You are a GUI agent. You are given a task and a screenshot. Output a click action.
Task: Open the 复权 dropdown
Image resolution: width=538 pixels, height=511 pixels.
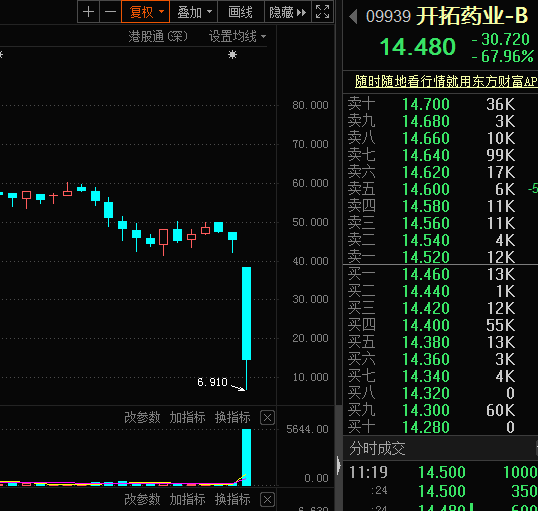[145, 12]
